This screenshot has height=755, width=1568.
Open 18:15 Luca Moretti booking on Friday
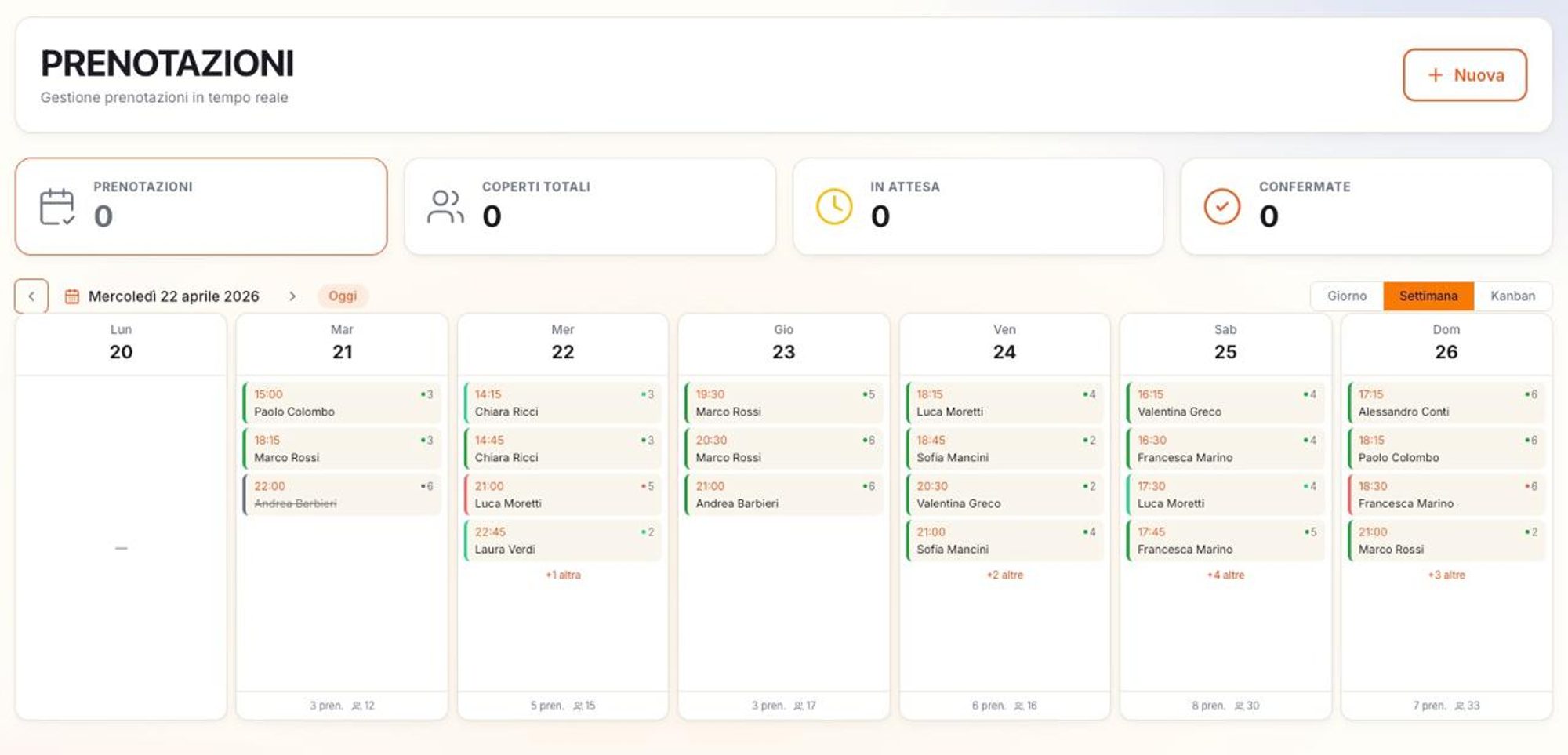click(x=1005, y=403)
